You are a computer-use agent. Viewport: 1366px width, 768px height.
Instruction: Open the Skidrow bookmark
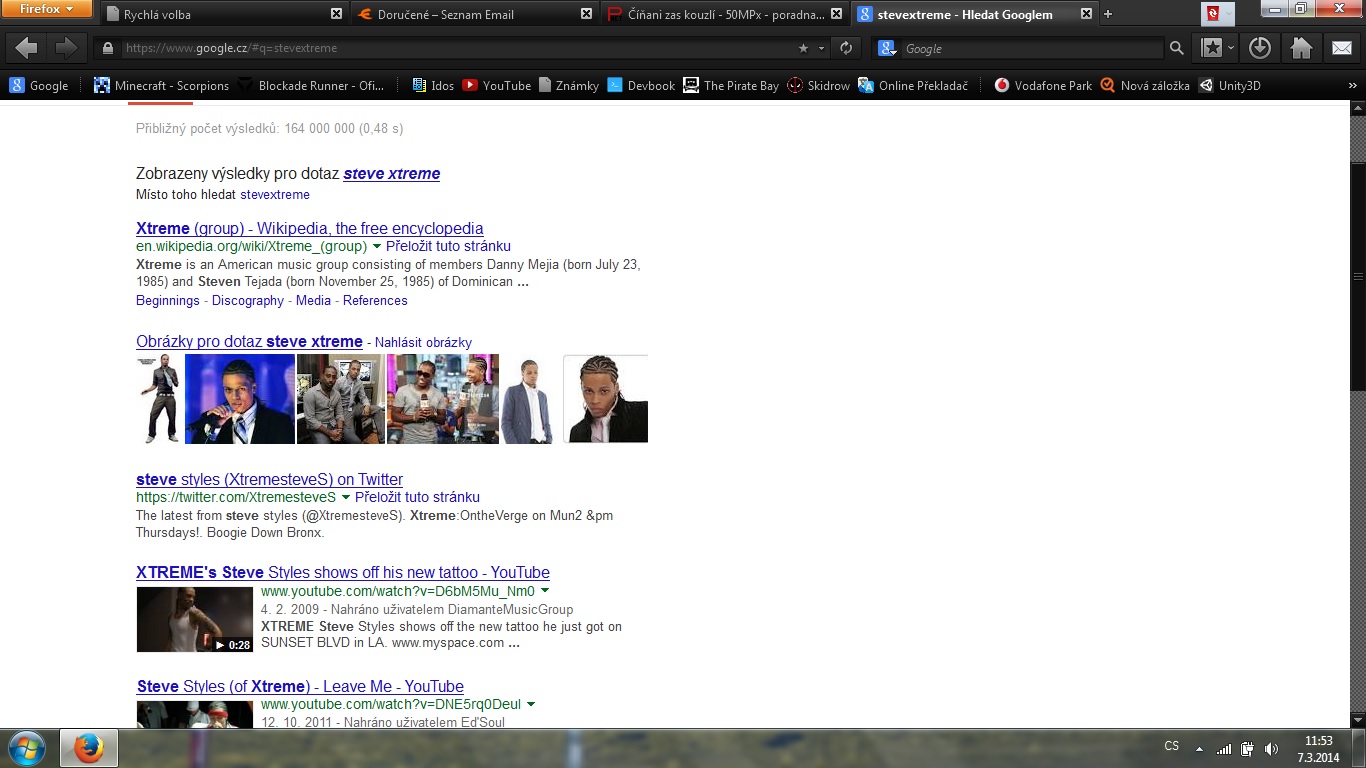pyautogui.click(x=818, y=86)
